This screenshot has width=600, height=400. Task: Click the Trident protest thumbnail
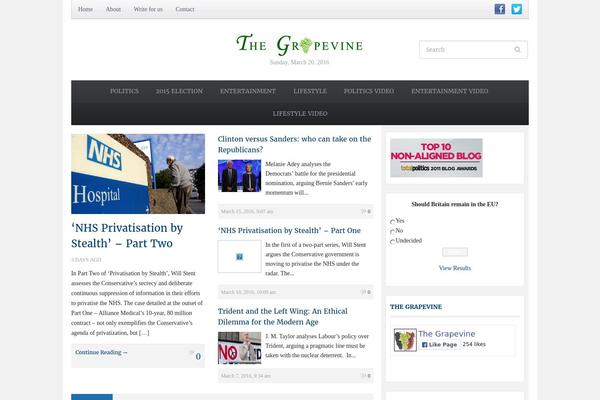point(240,348)
